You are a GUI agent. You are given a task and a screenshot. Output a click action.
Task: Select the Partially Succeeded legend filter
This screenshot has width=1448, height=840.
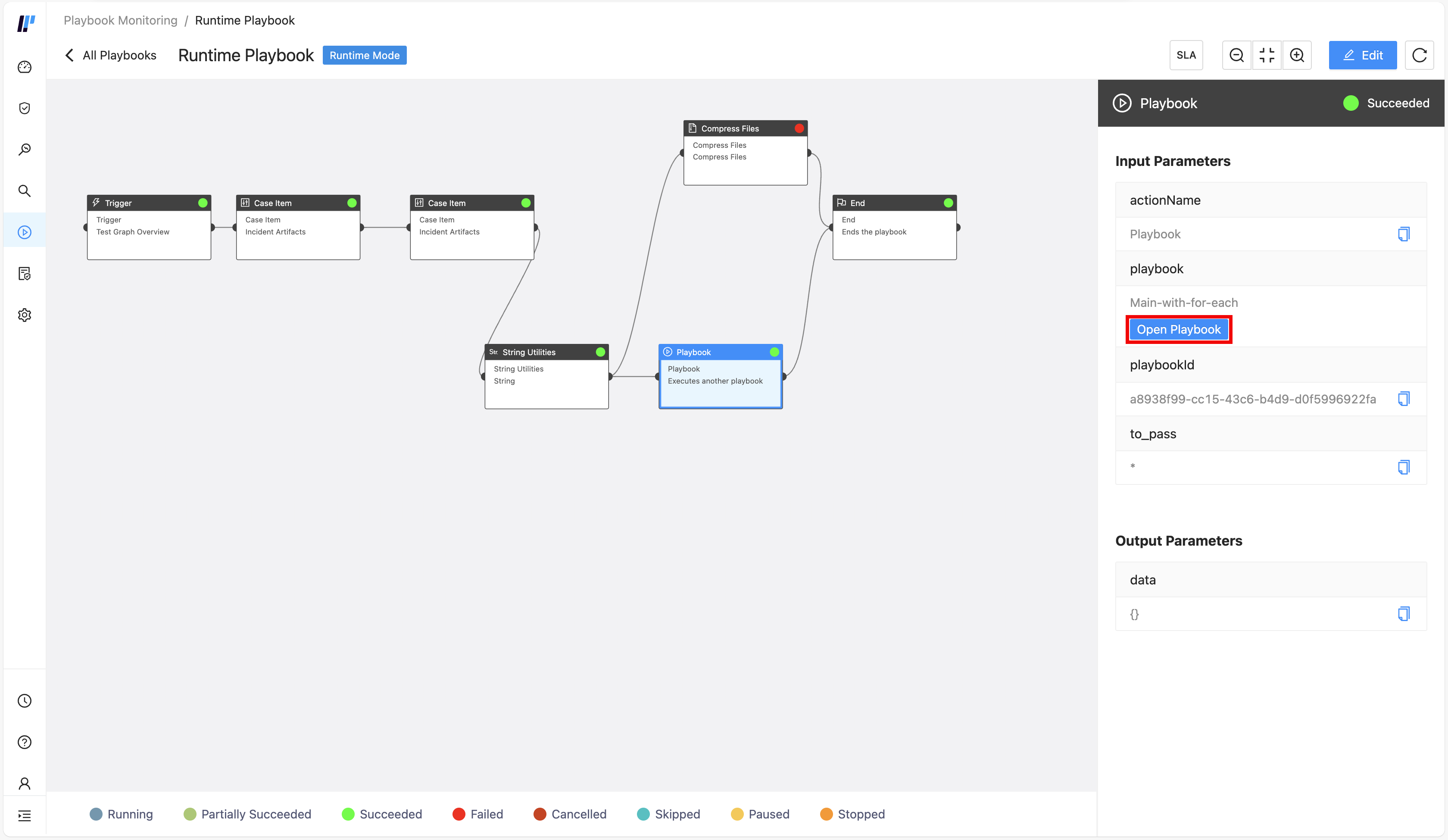[247, 814]
